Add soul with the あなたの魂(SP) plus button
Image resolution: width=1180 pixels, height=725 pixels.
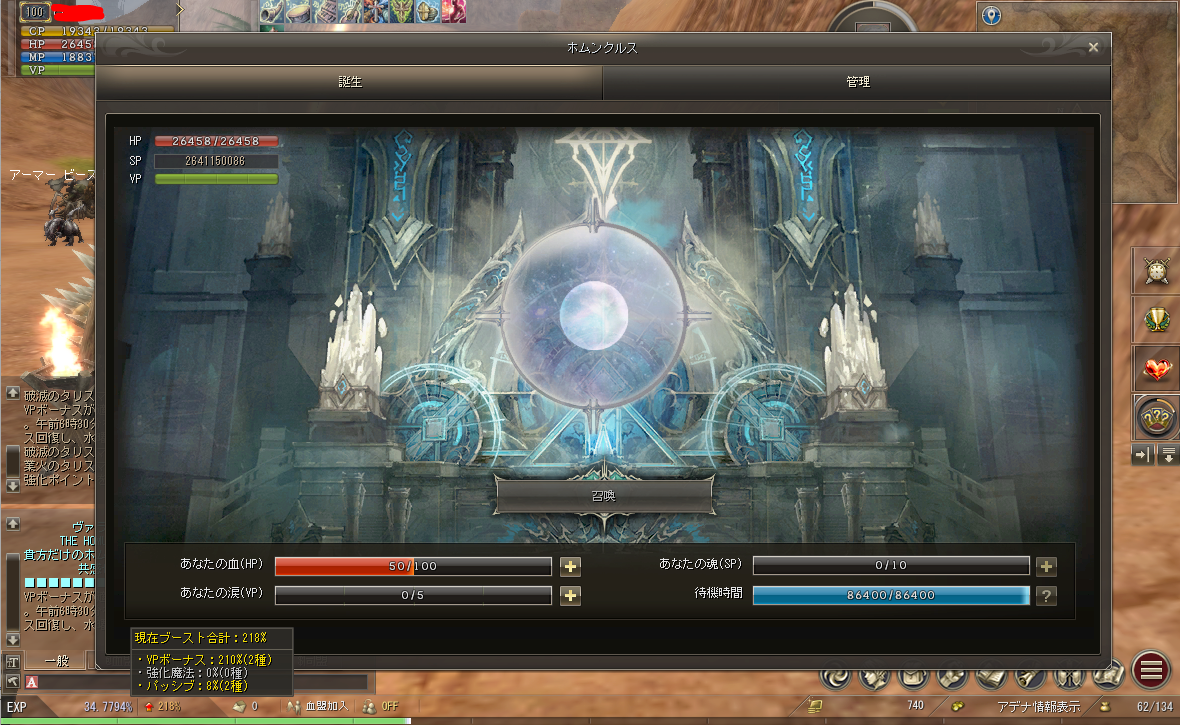[x=1046, y=566]
